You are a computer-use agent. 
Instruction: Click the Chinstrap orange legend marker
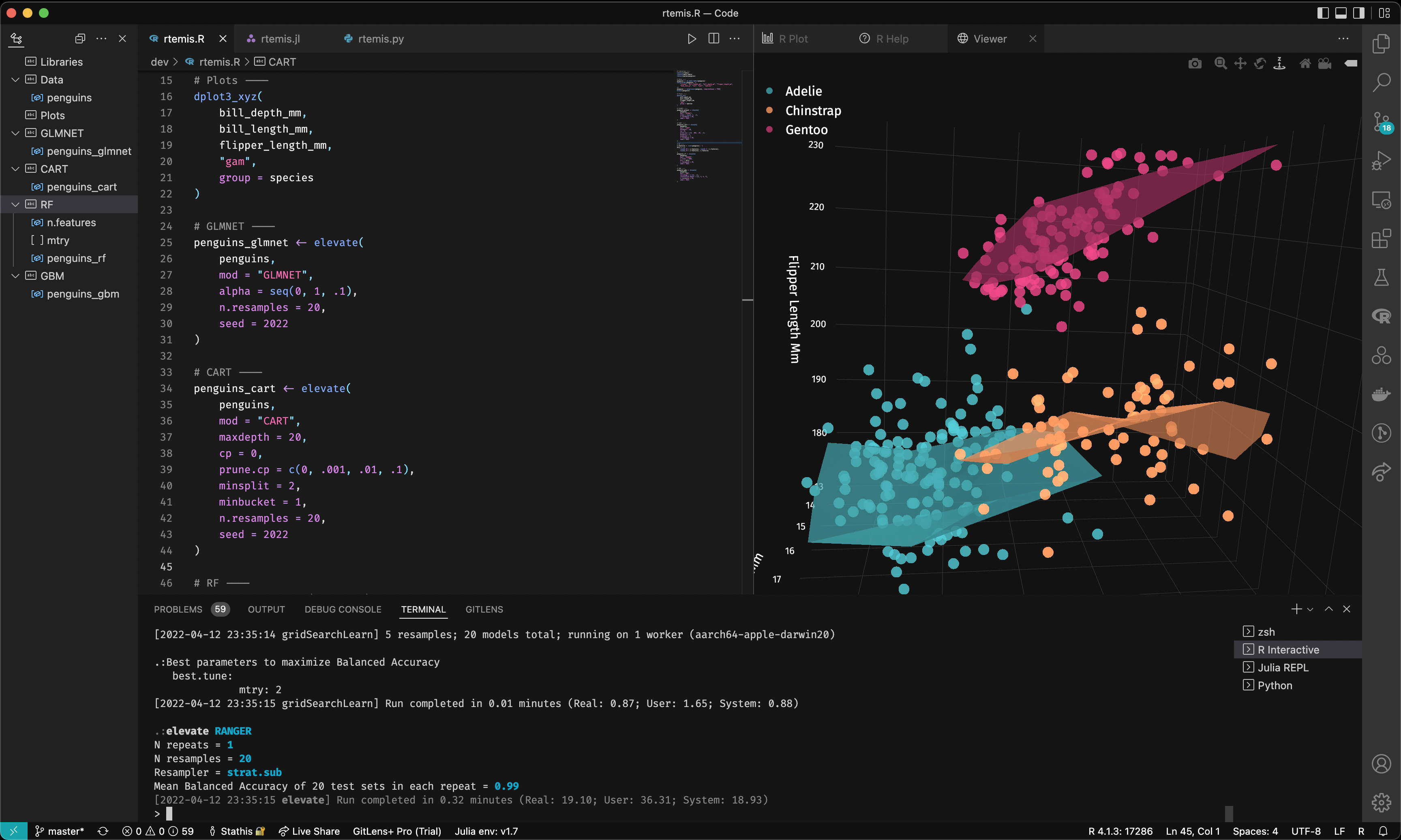769,110
